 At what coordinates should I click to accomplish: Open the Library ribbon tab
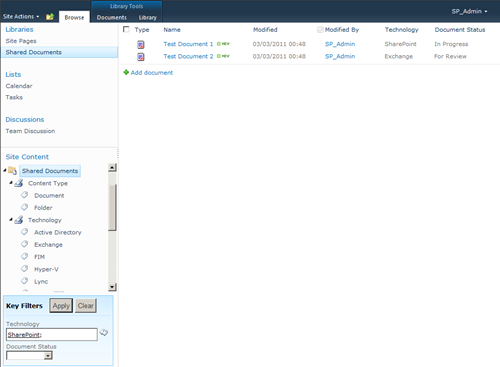148,18
